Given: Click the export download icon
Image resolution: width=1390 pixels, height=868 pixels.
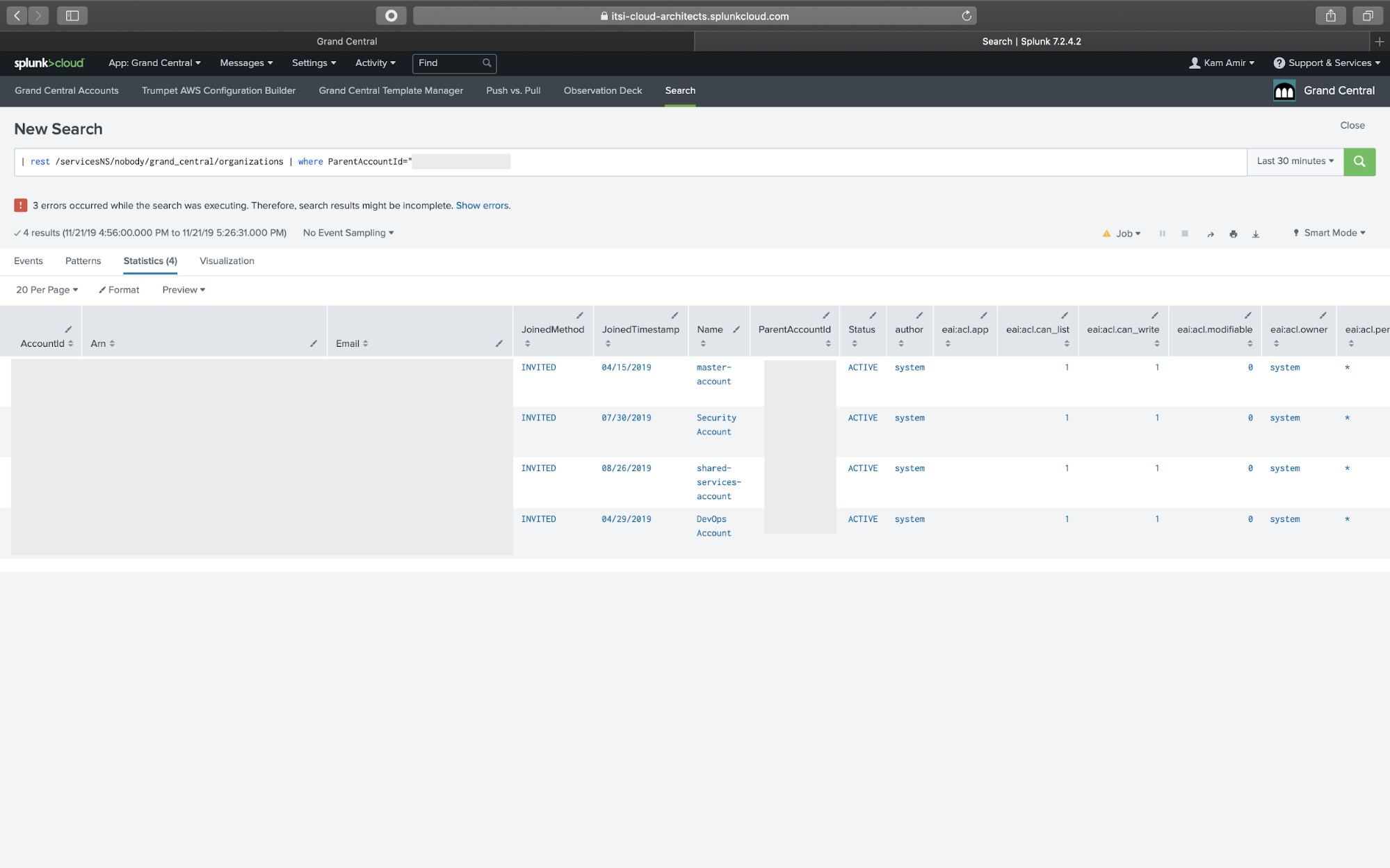Looking at the screenshot, I should 1256,234.
